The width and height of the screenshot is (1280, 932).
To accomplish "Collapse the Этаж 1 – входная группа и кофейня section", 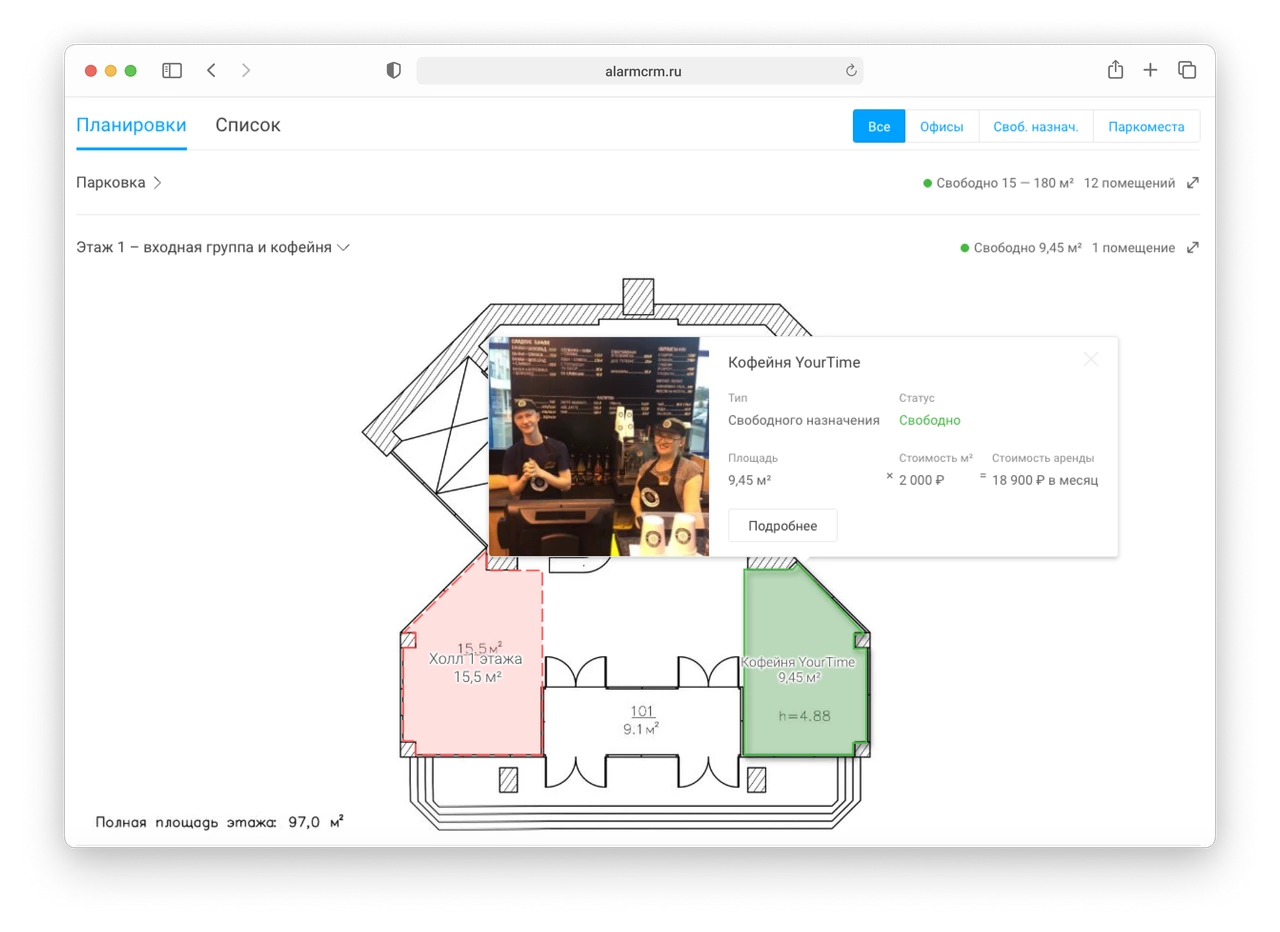I will (x=213, y=248).
